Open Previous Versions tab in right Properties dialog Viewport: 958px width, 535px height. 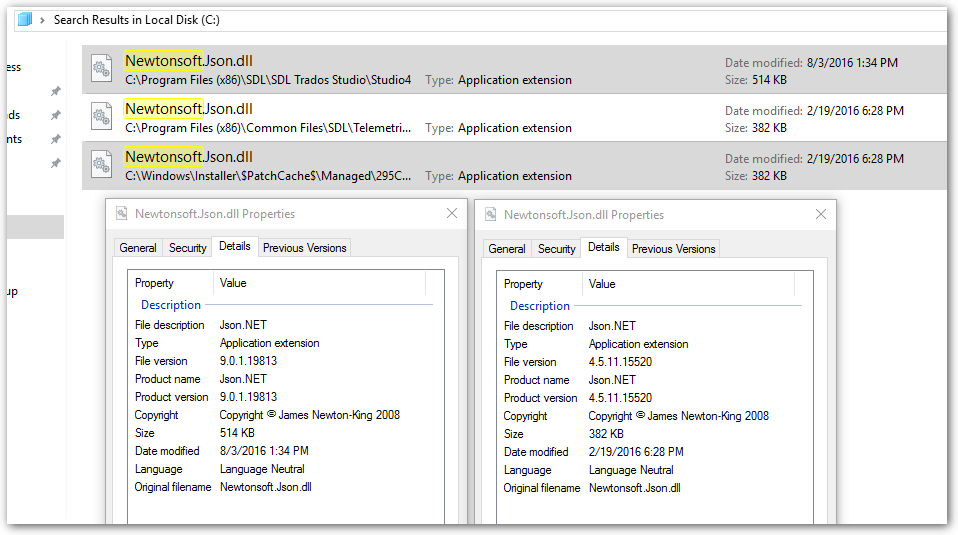[673, 249]
